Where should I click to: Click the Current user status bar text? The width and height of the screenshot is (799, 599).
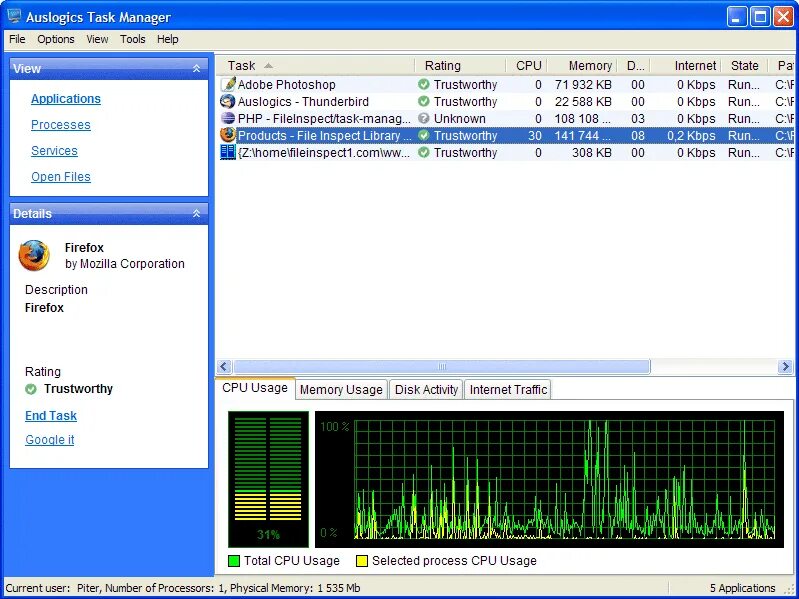[182, 588]
